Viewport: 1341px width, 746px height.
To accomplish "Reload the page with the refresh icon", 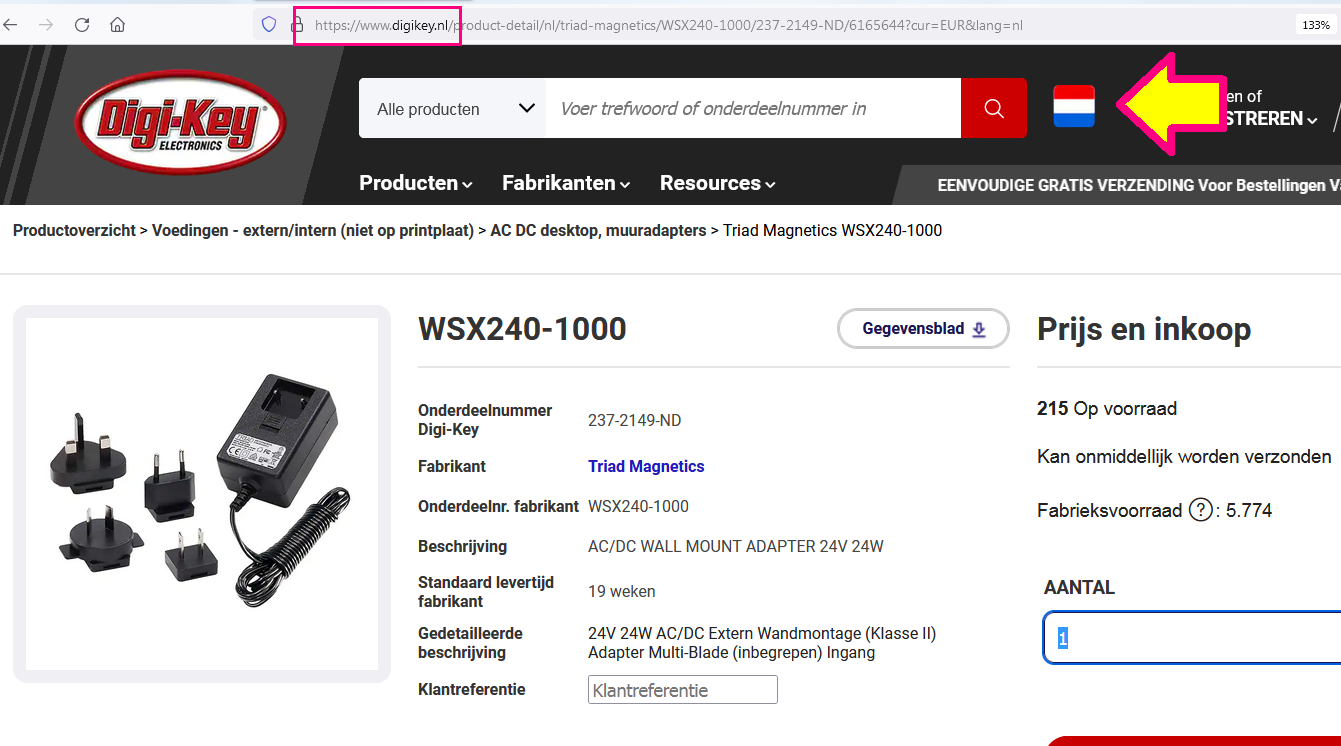I will point(82,25).
